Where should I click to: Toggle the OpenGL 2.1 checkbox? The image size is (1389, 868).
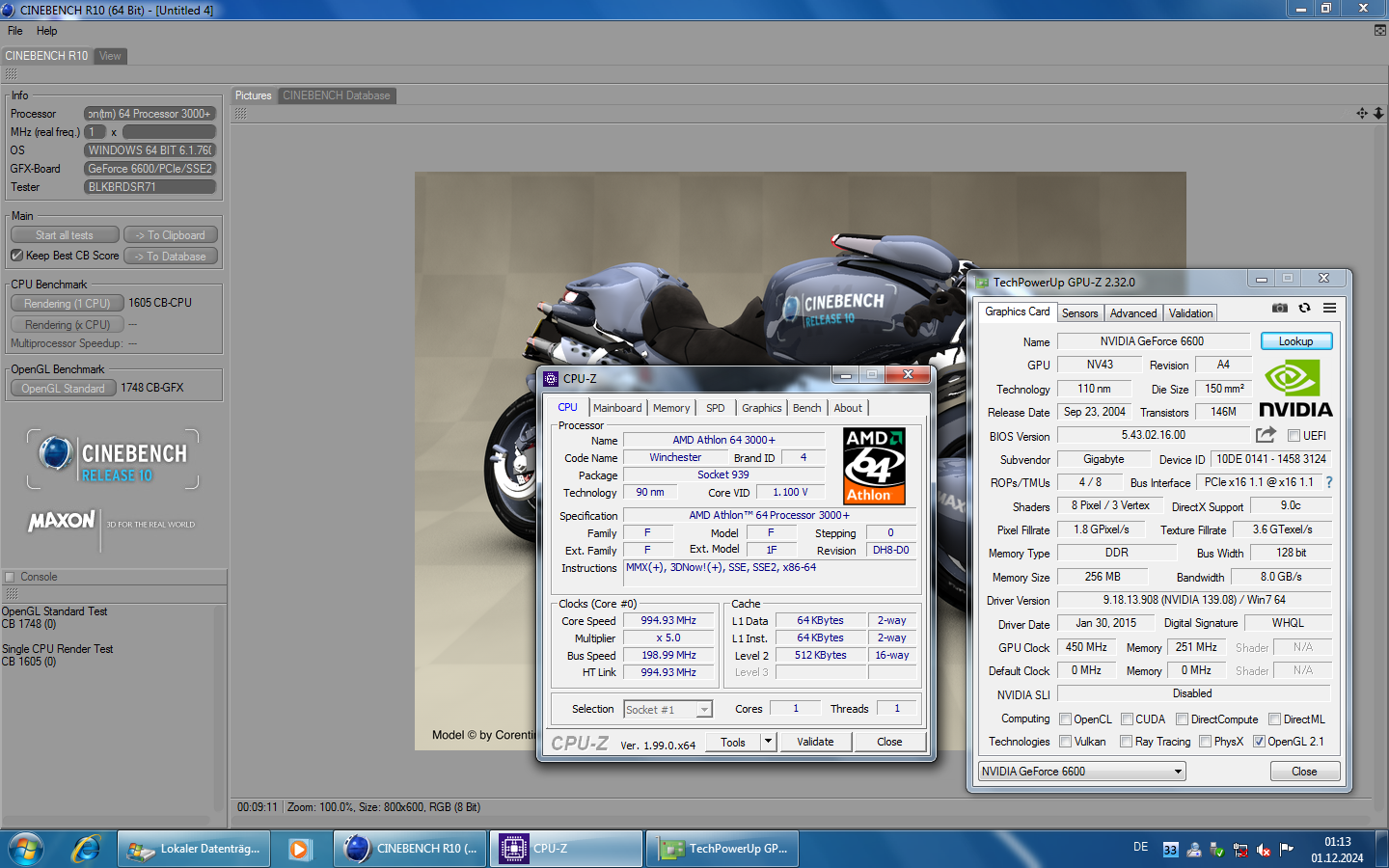coord(1259,742)
